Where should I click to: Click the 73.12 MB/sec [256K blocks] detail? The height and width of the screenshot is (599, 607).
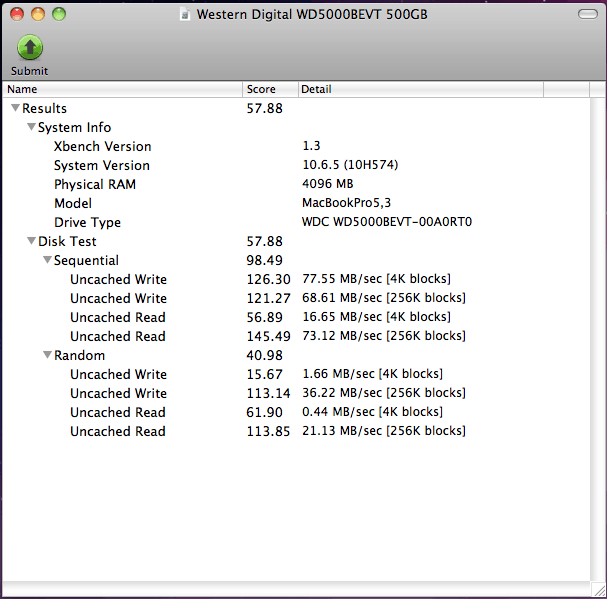[x=384, y=336]
